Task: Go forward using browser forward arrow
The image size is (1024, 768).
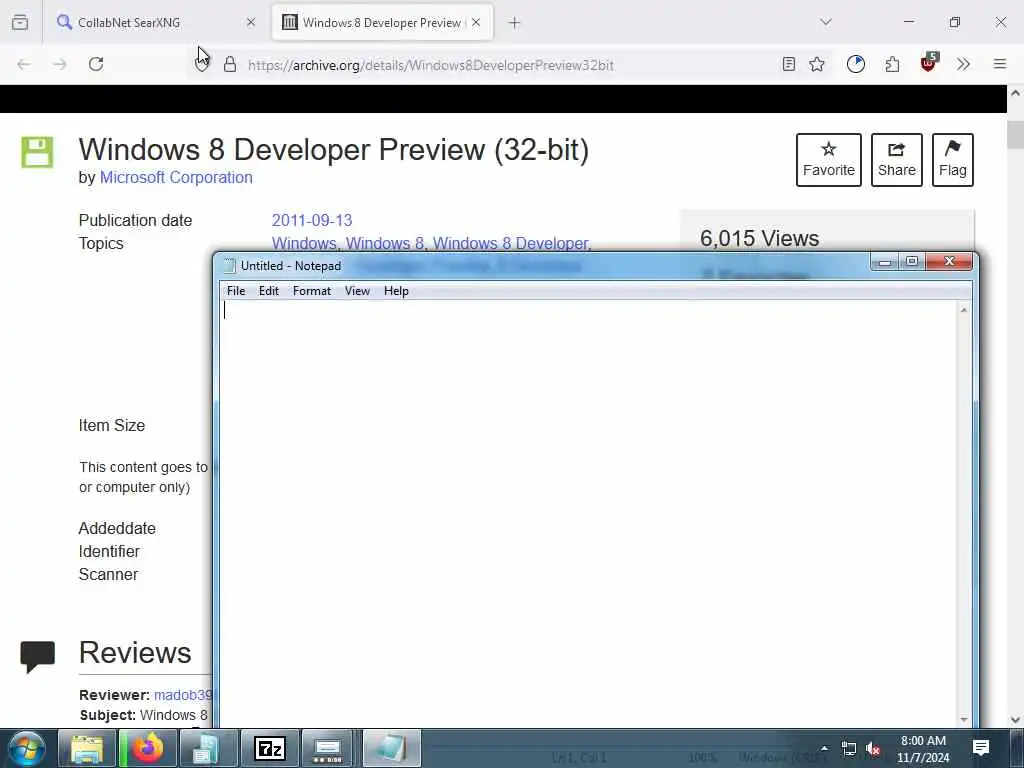Action: coord(60,64)
